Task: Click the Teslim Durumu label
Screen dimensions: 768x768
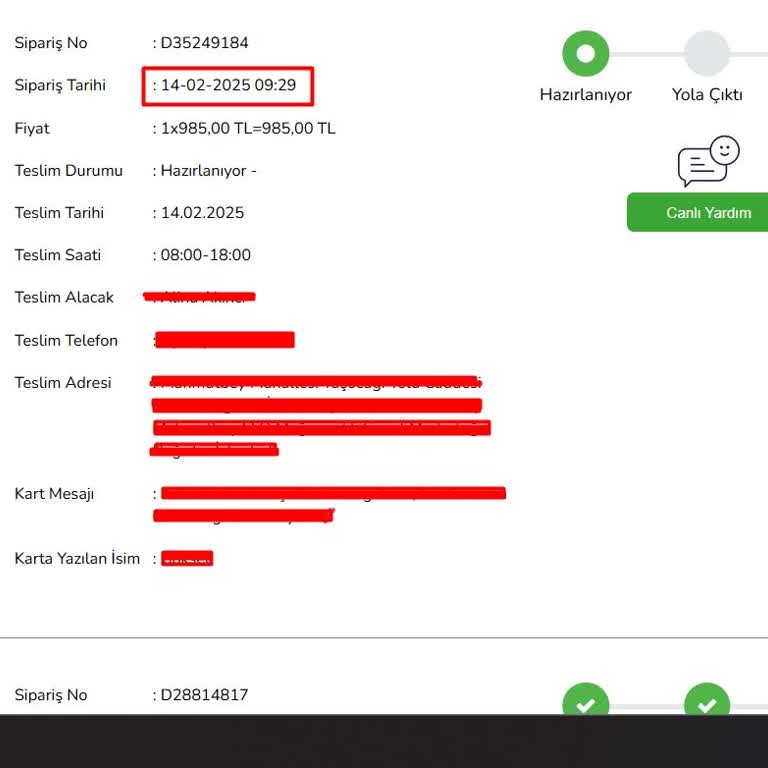Action: click(69, 170)
